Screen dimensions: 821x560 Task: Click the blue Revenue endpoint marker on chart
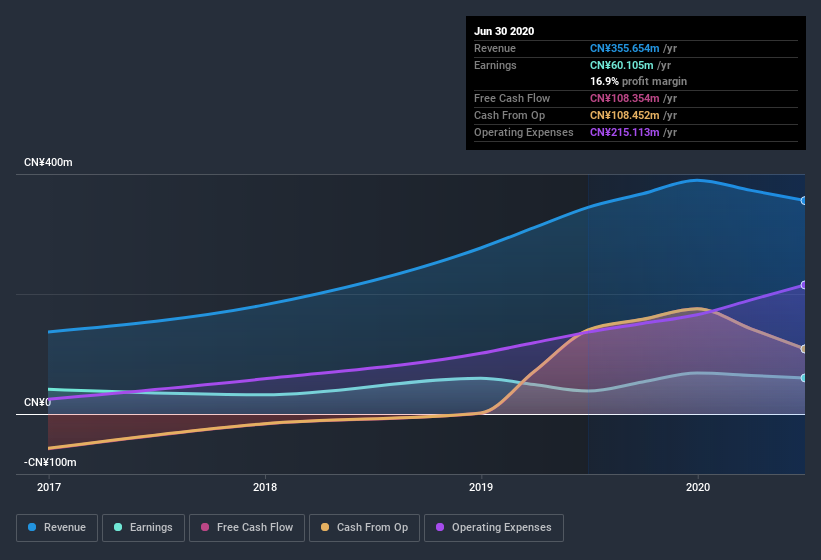coord(803,200)
